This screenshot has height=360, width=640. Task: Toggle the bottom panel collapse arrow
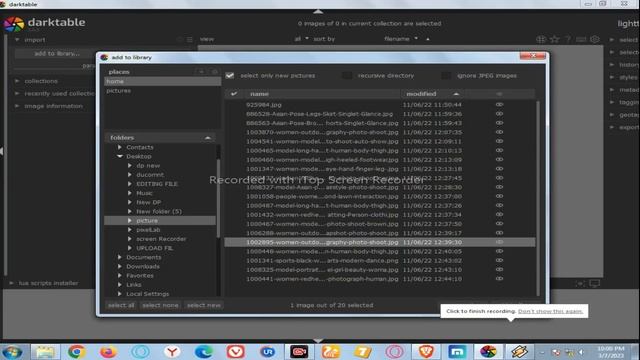318,340
